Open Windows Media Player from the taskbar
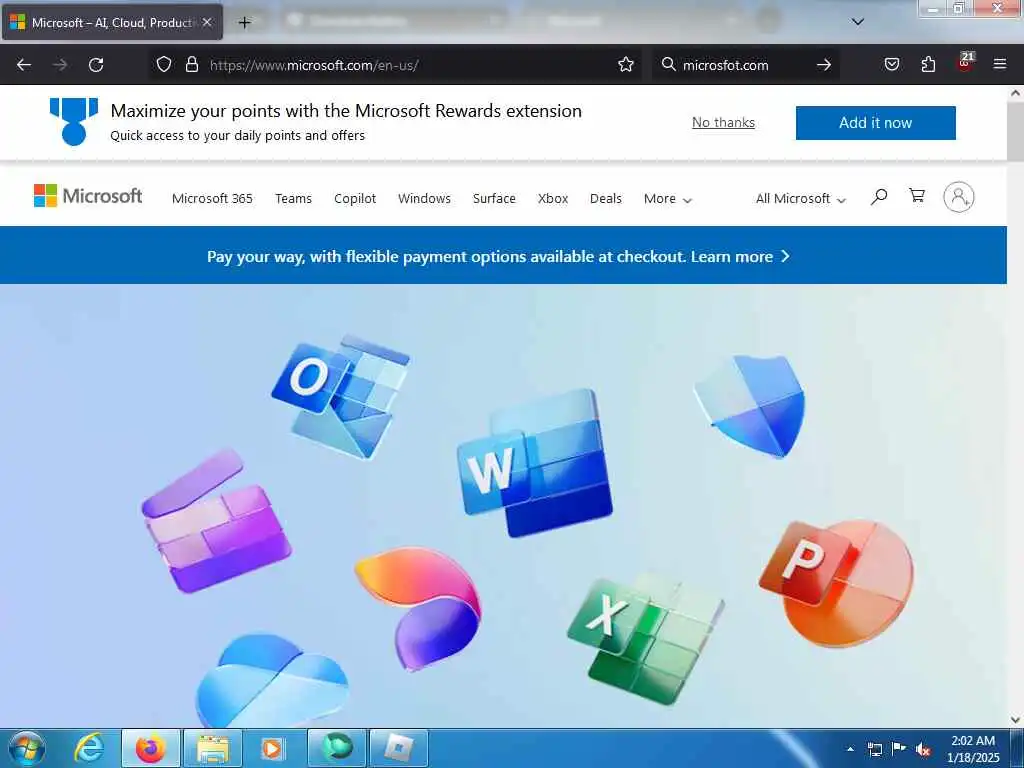Screen dimensions: 1024x768 272,748
